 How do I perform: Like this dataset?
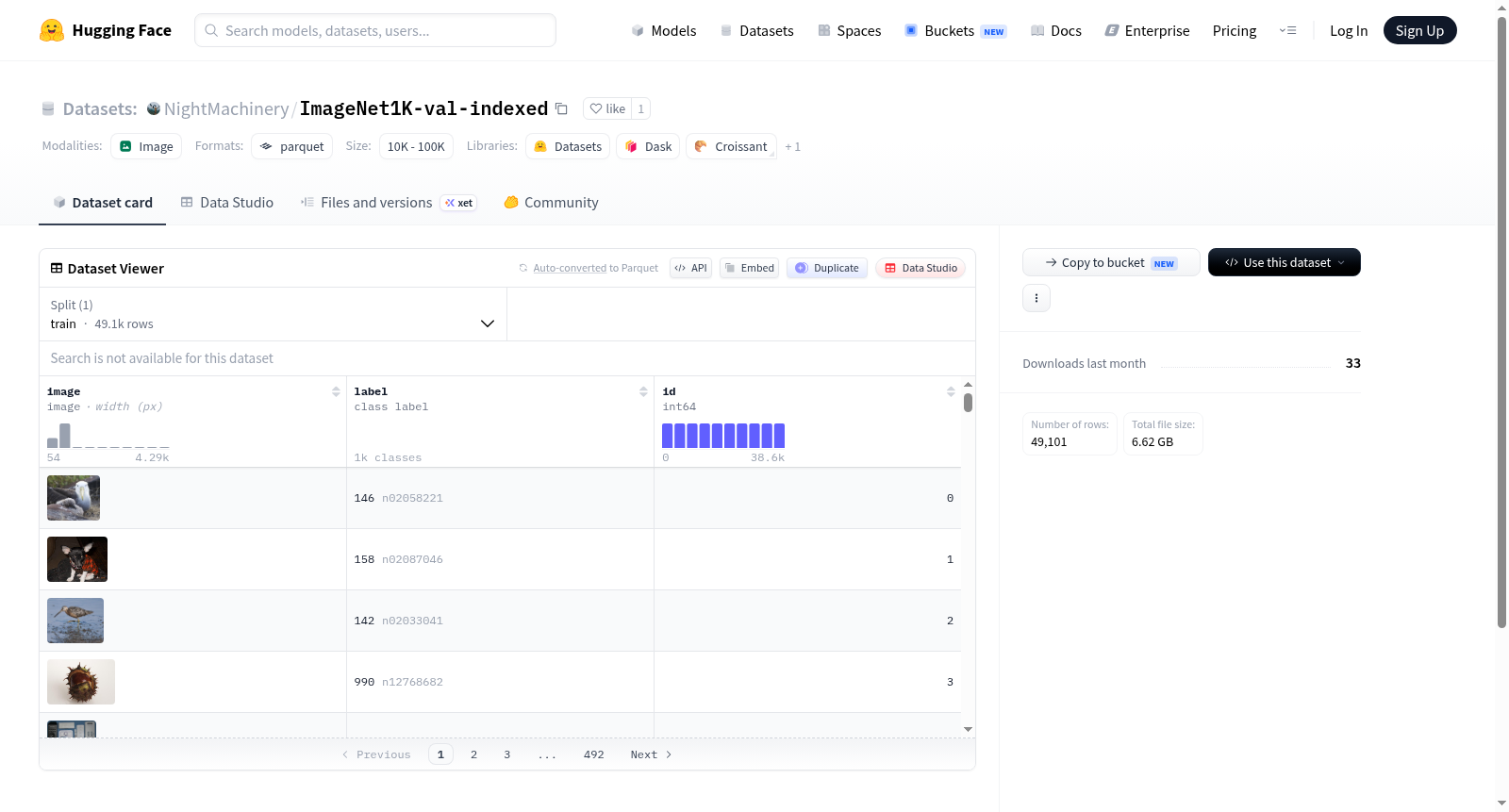pos(607,108)
